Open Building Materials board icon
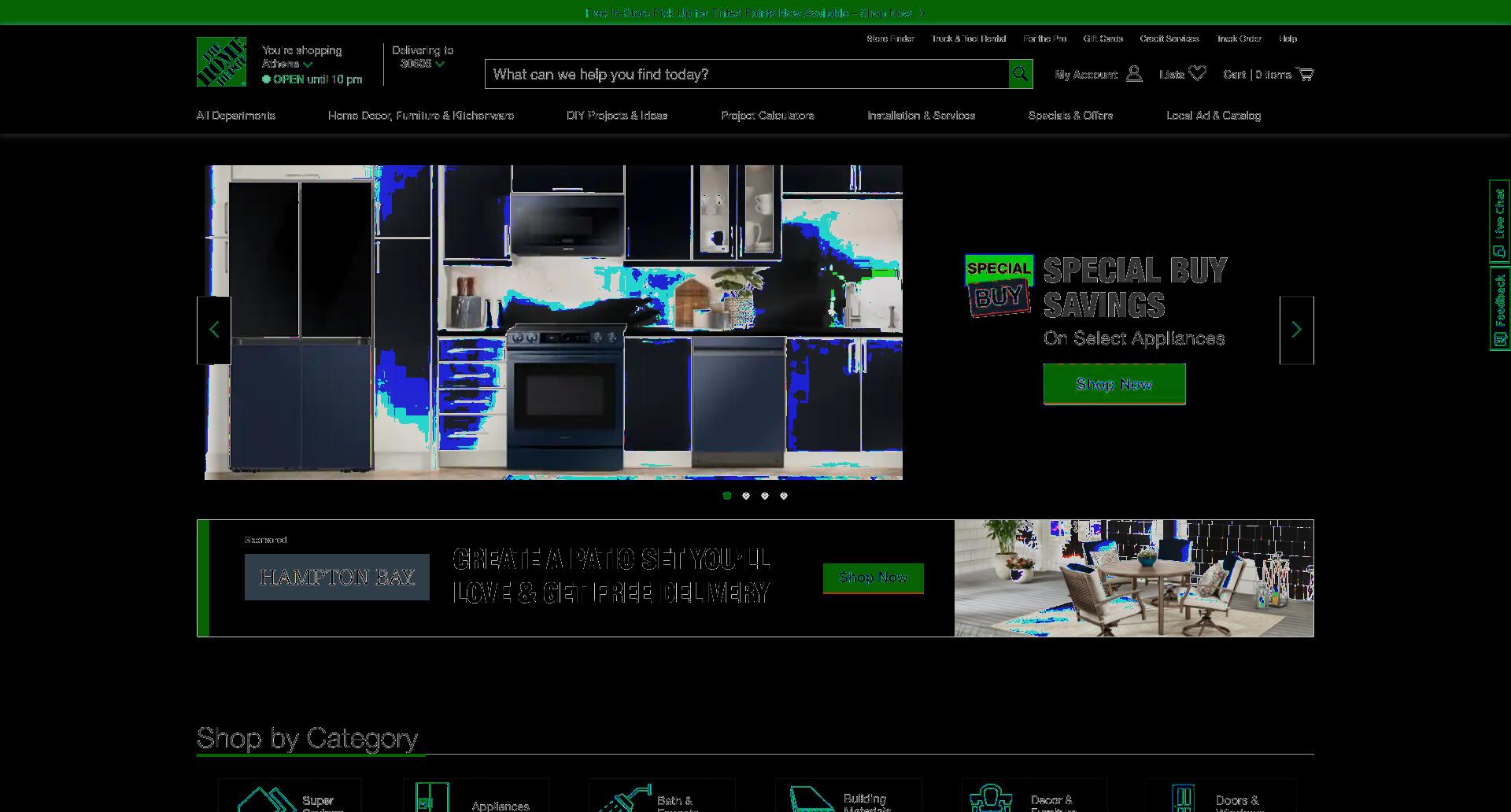This screenshot has height=812, width=1511. coord(811,799)
